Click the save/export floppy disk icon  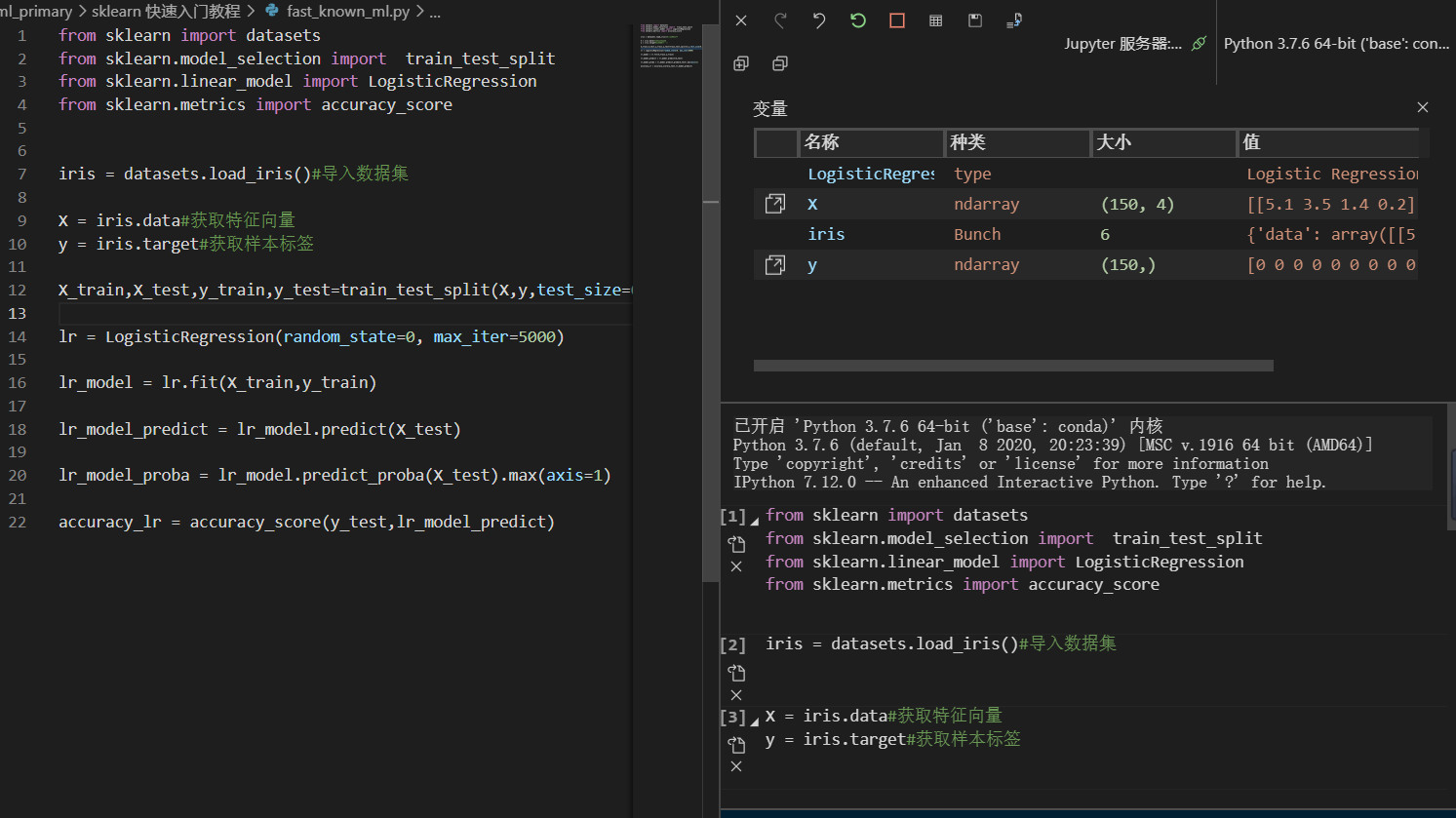coord(975,20)
